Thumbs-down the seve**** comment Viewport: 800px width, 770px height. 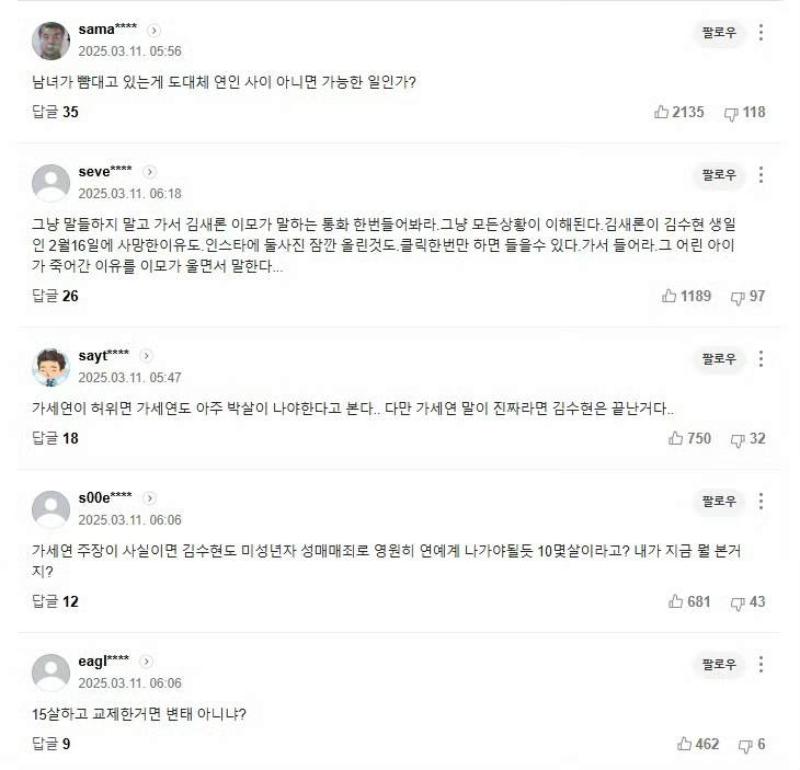[x=738, y=296]
